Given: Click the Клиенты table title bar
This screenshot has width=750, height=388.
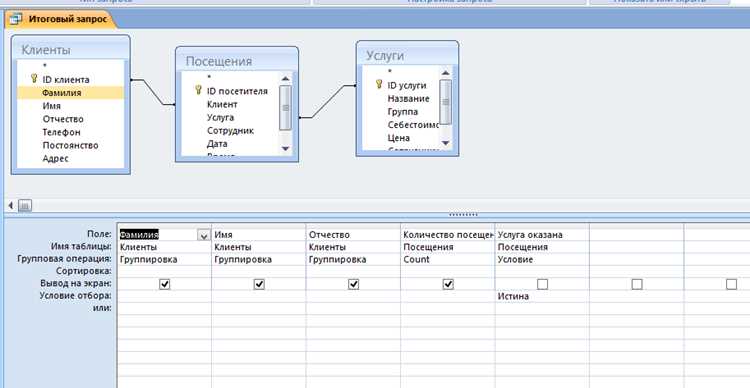Looking at the screenshot, I should [x=71, y=49].
